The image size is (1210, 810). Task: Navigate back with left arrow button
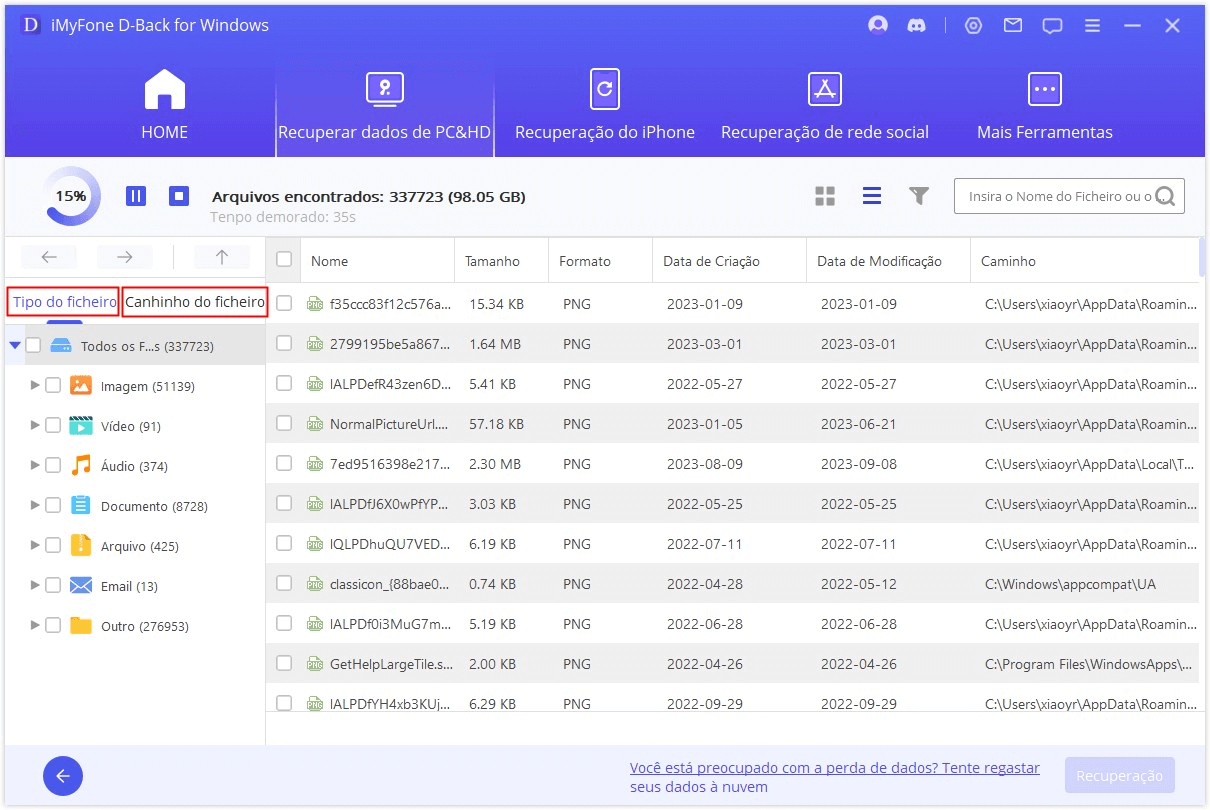(x=49, y=257)
